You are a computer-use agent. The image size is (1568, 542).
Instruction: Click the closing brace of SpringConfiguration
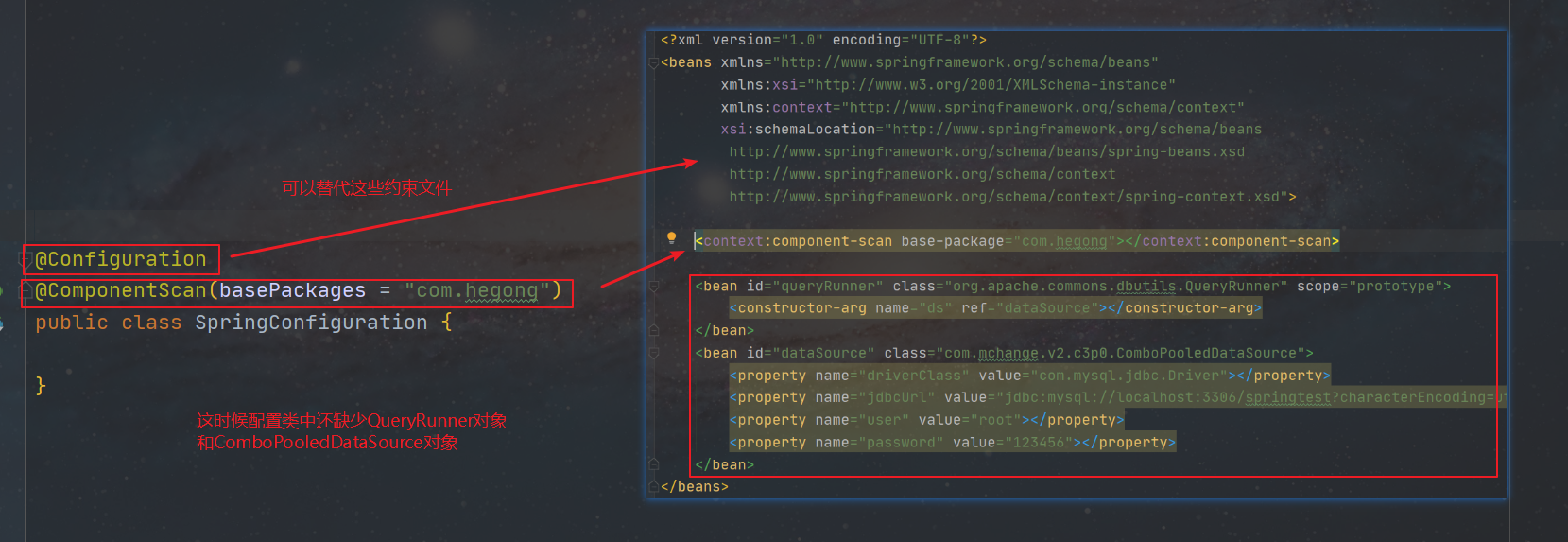coord(41,386)
